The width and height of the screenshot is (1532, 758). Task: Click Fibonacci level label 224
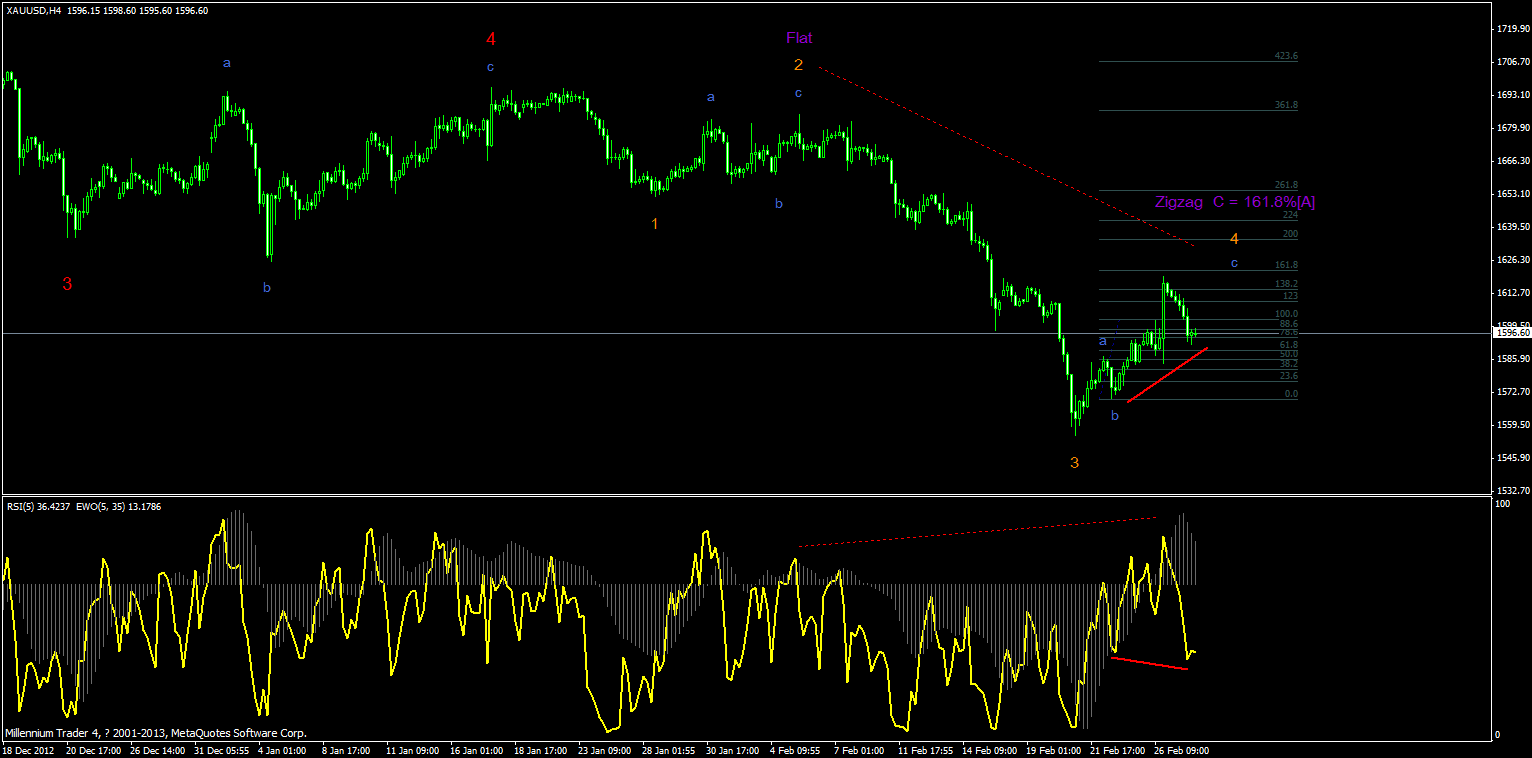[1290, 215]
